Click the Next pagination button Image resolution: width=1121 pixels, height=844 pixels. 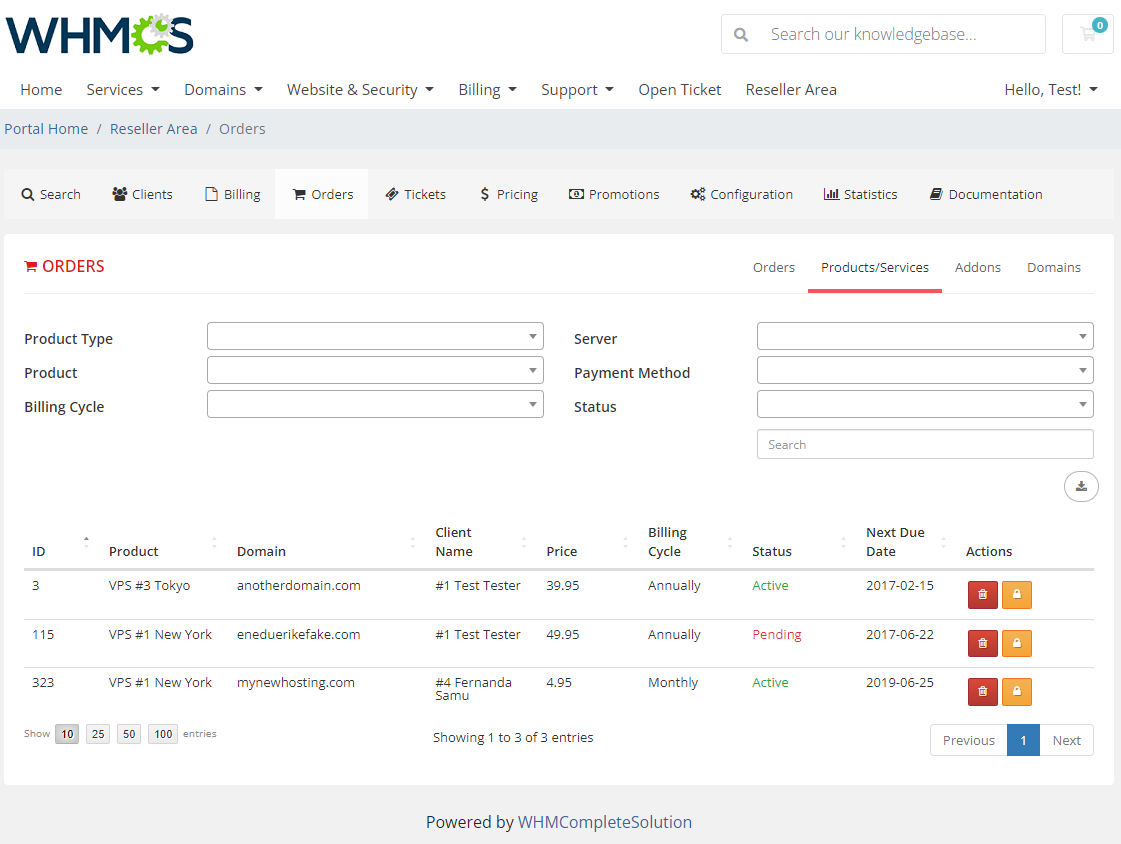(x=1067, y=740)
